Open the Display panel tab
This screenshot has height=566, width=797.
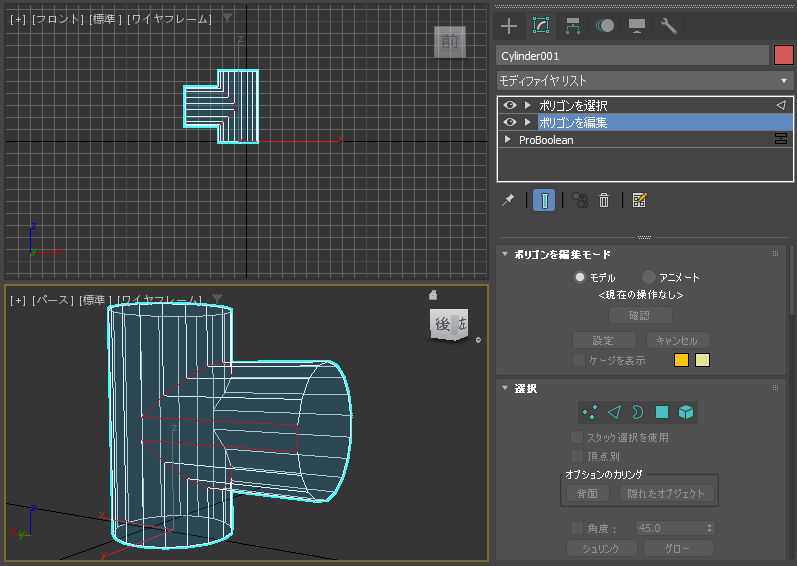[637, 26]
